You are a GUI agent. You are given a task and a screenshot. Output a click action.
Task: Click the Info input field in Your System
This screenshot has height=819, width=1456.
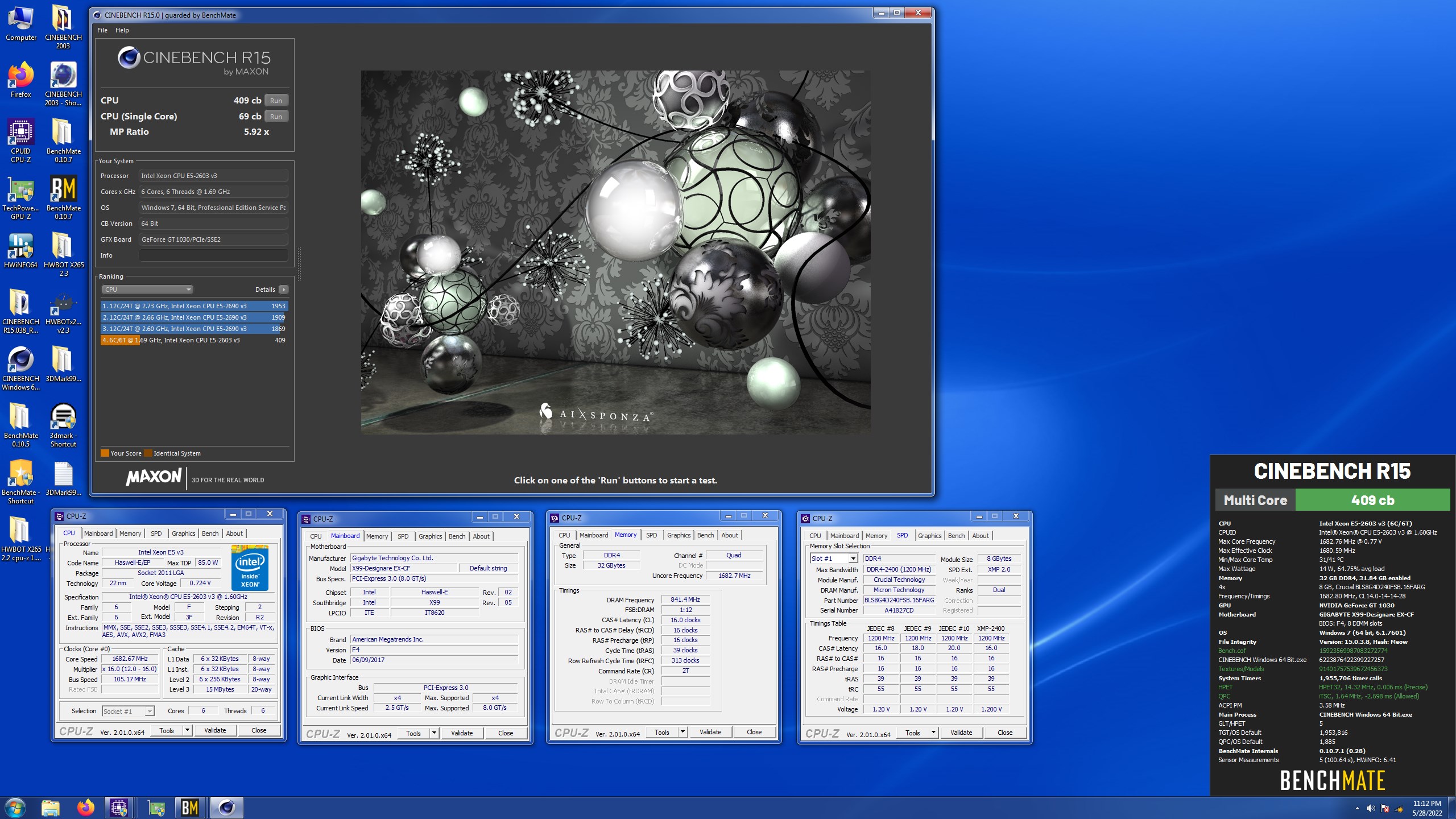(x=214, y=255)
